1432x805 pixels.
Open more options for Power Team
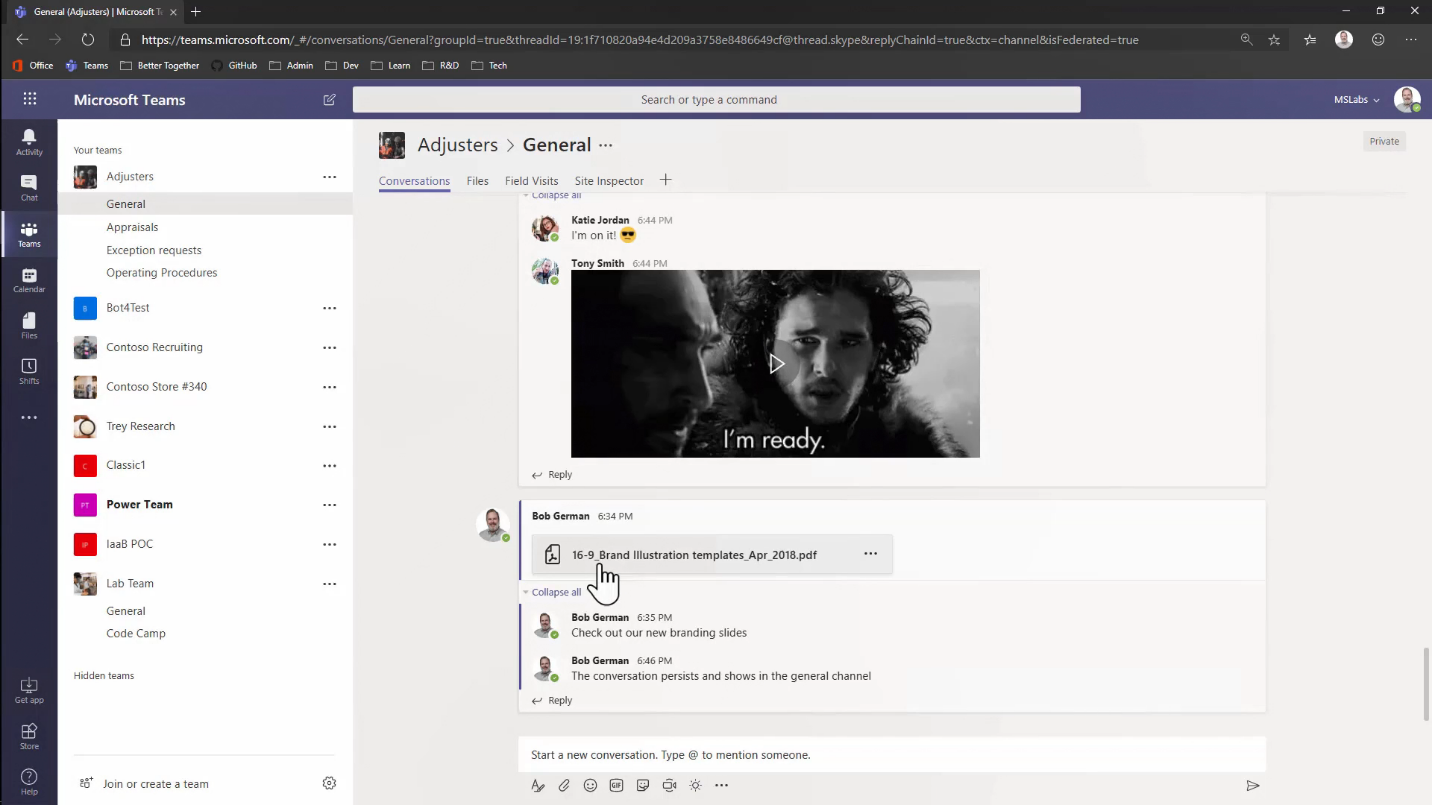pos(329,505)
